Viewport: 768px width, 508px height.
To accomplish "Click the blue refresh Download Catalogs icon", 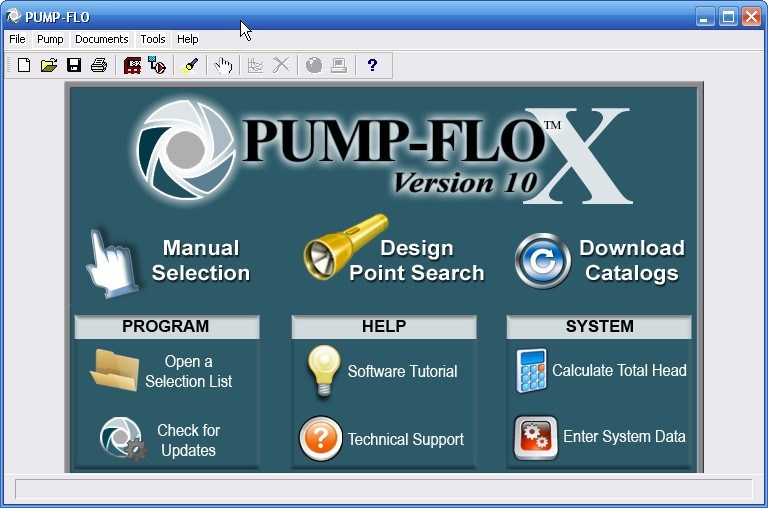I will 543,261.
